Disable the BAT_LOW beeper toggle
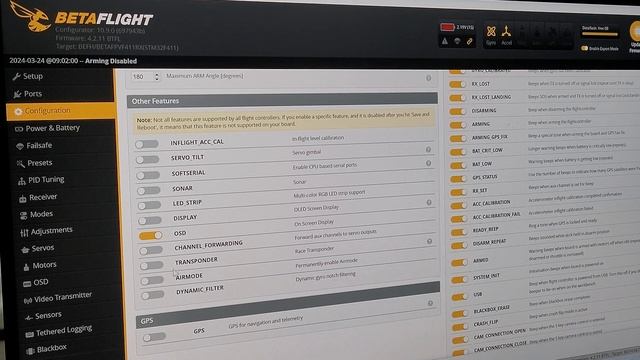 458,165
